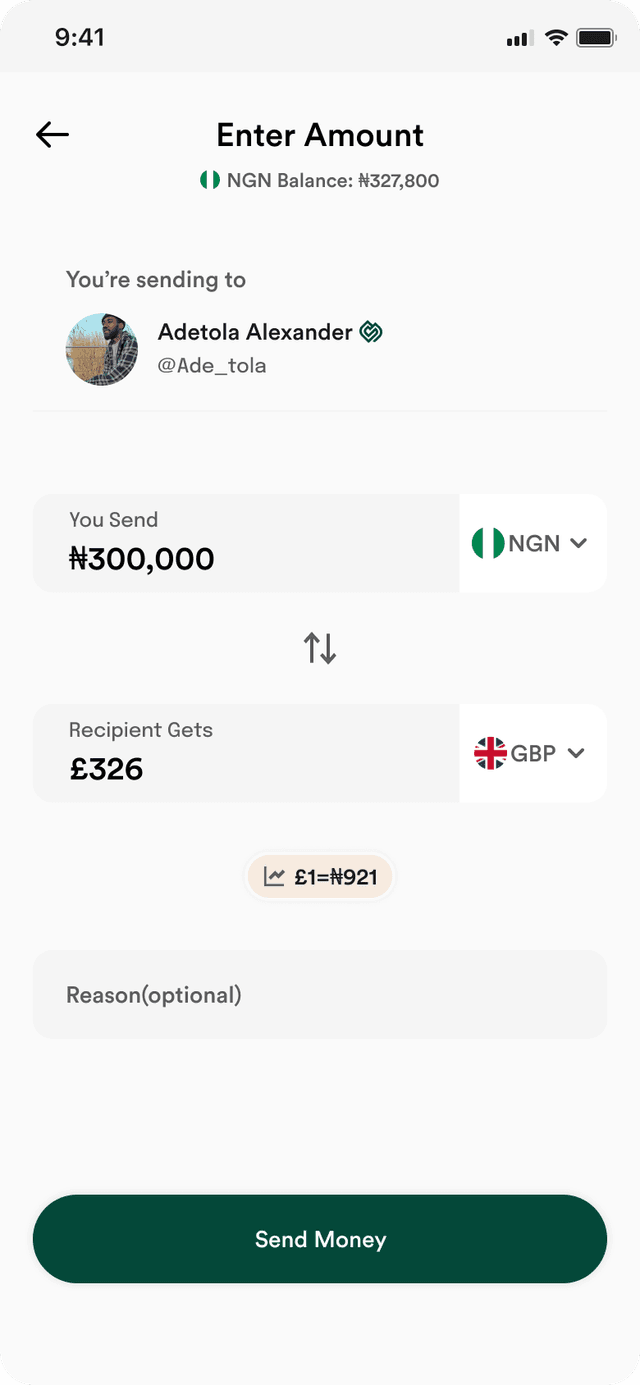The image size is (640, 1385).
Task: Edit the Recipient Gets £326 field
Action: coord(246,753)
